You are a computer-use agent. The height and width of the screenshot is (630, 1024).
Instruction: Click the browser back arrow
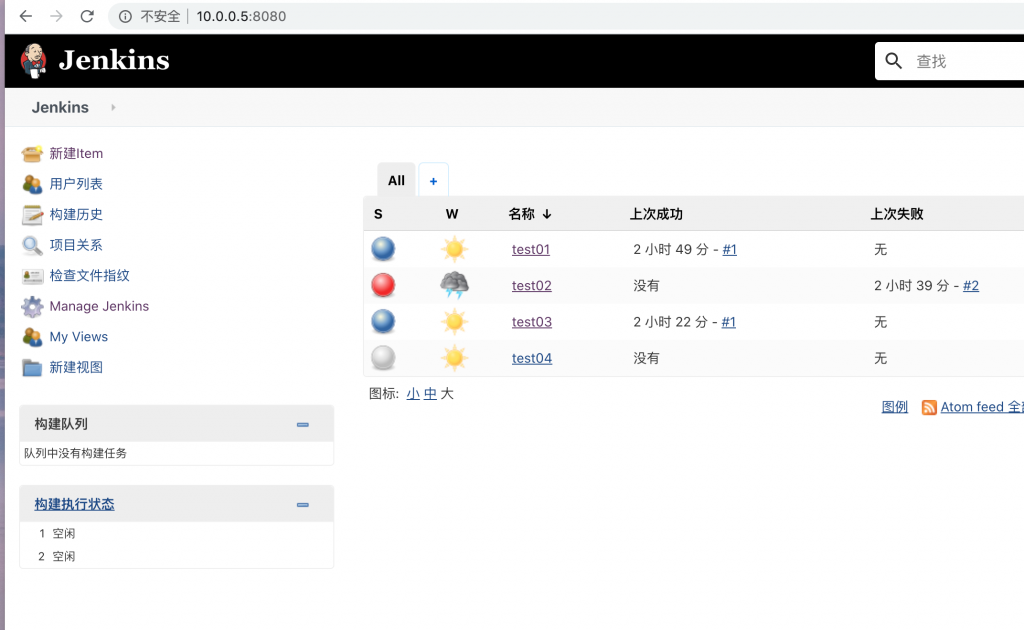point(26,16)
